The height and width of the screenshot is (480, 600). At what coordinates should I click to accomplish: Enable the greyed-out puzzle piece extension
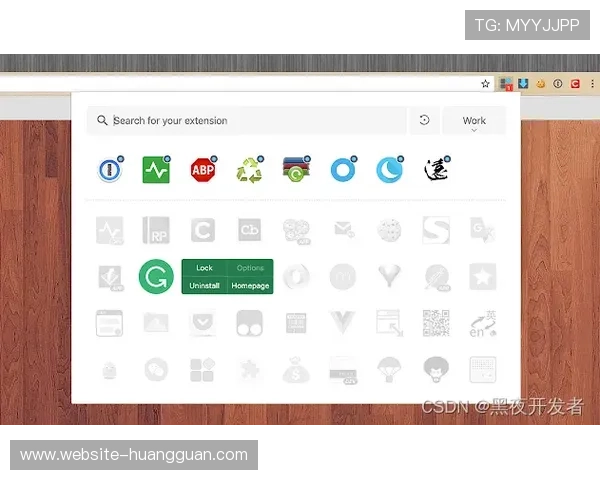pyautogui.click(x=249, y=370)
